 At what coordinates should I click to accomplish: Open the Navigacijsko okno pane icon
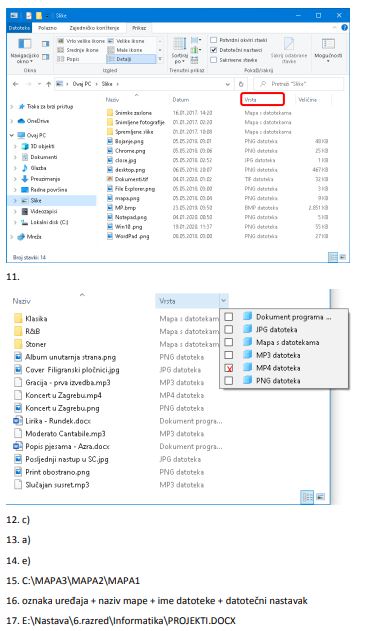(x=24, y=45)
